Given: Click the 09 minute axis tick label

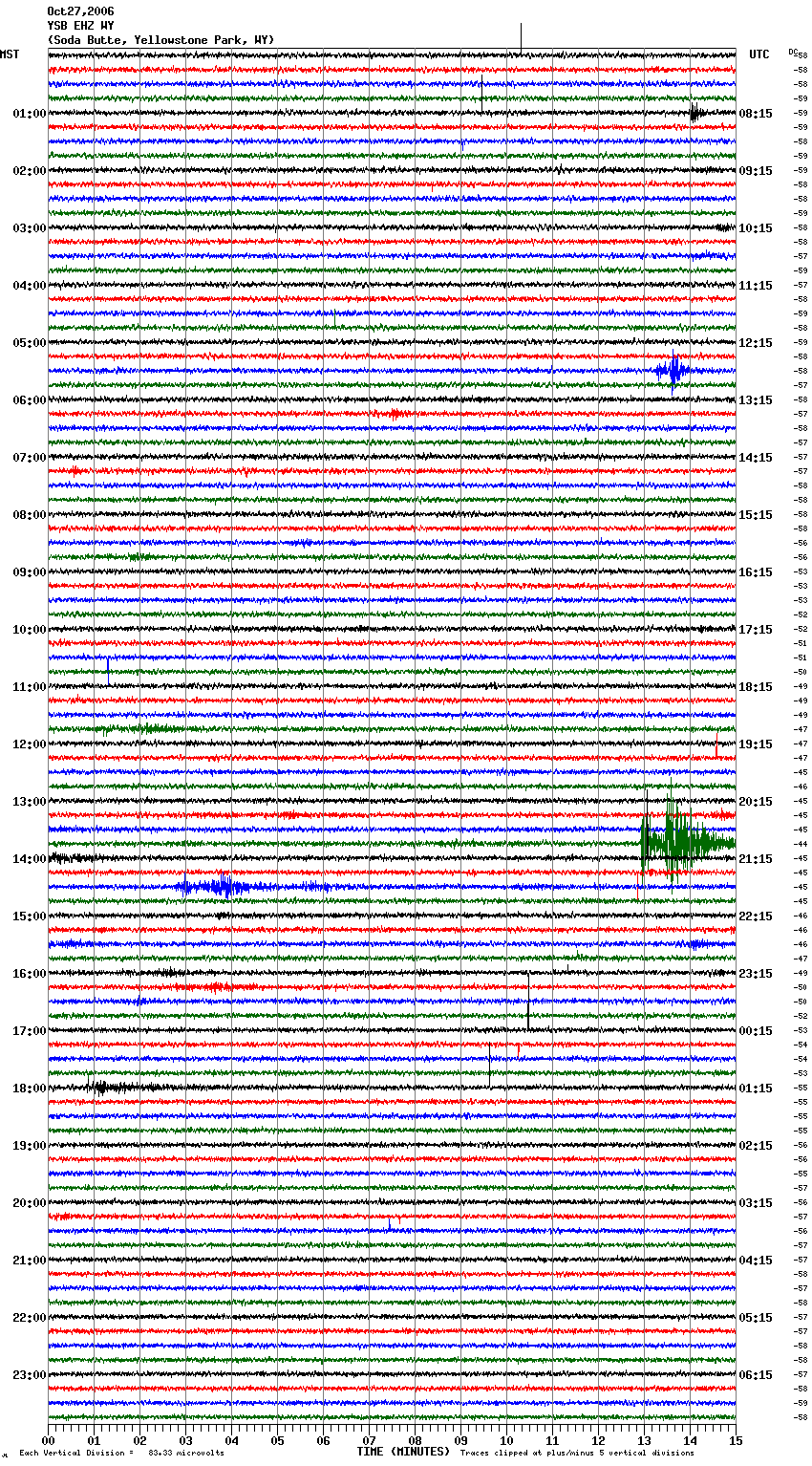Looking at the screenshot, I should (460, 1440).
